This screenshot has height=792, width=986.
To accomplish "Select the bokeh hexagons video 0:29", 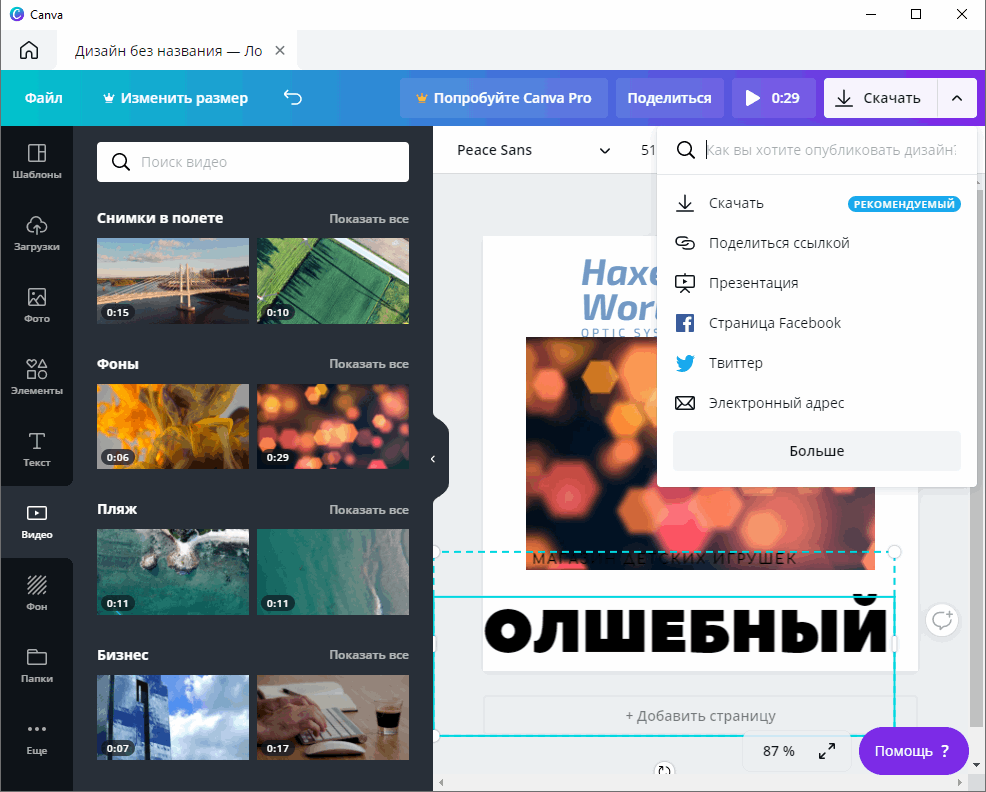I will [x=333, y=427].
